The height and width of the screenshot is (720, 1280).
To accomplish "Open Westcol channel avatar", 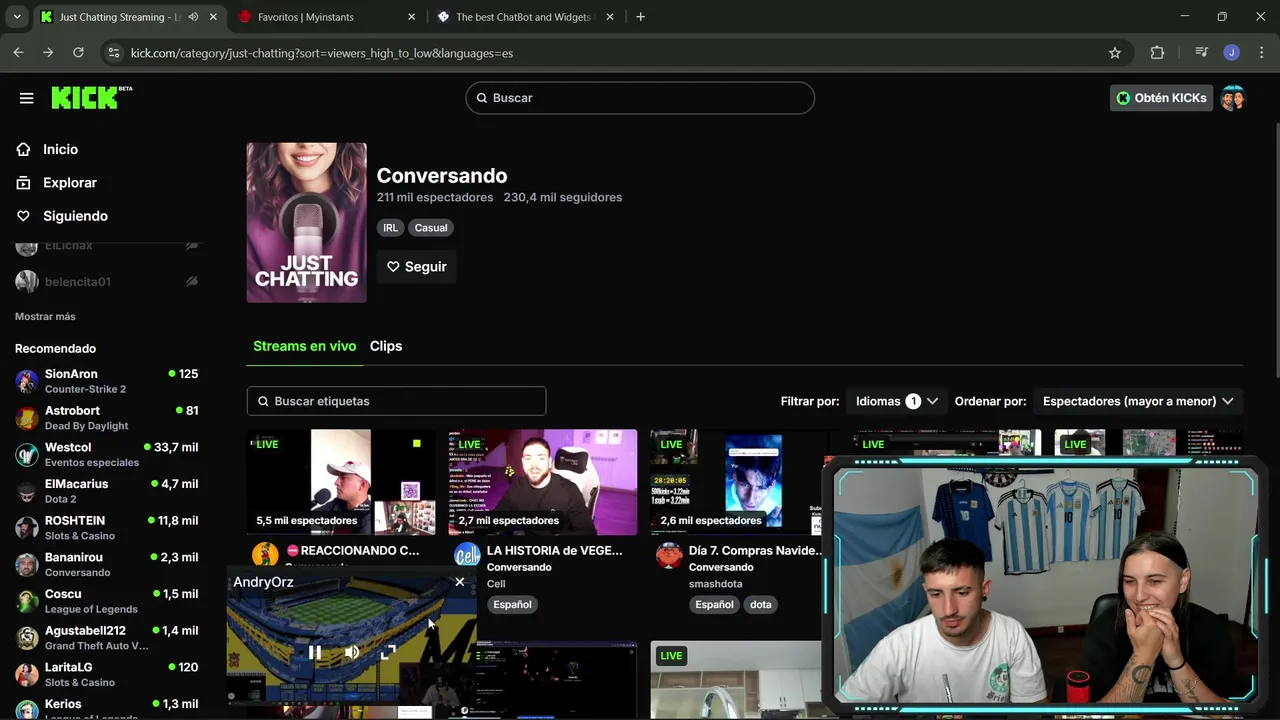I will pos(27,454).
